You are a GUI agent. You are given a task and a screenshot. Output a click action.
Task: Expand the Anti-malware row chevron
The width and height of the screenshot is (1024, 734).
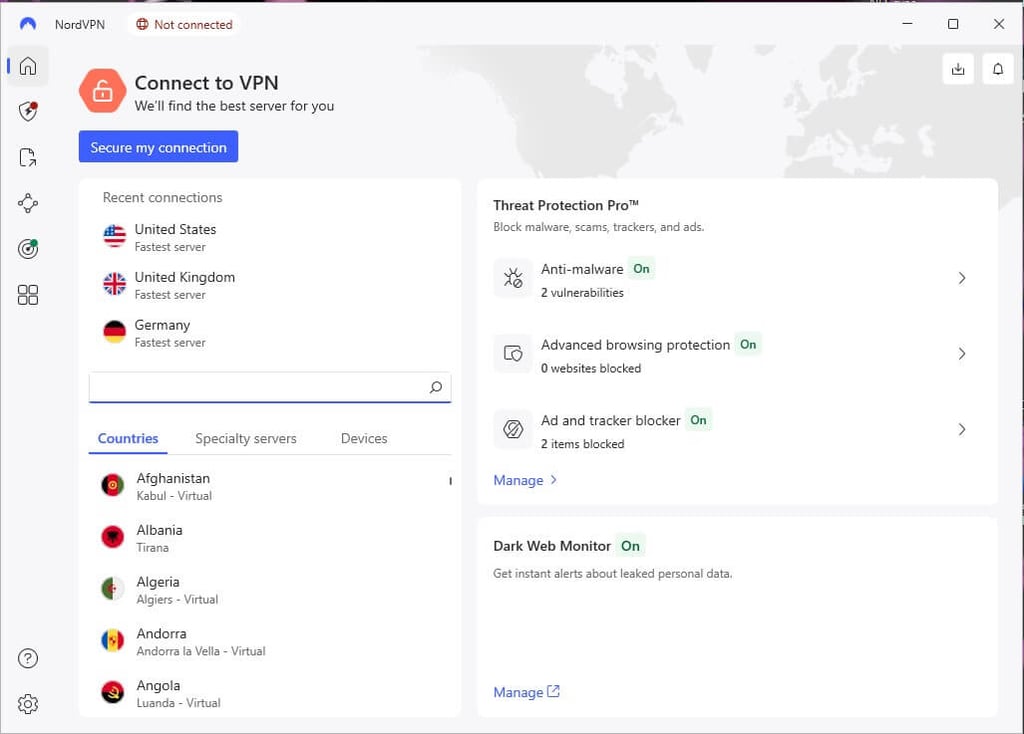click(x=962, y=278)
